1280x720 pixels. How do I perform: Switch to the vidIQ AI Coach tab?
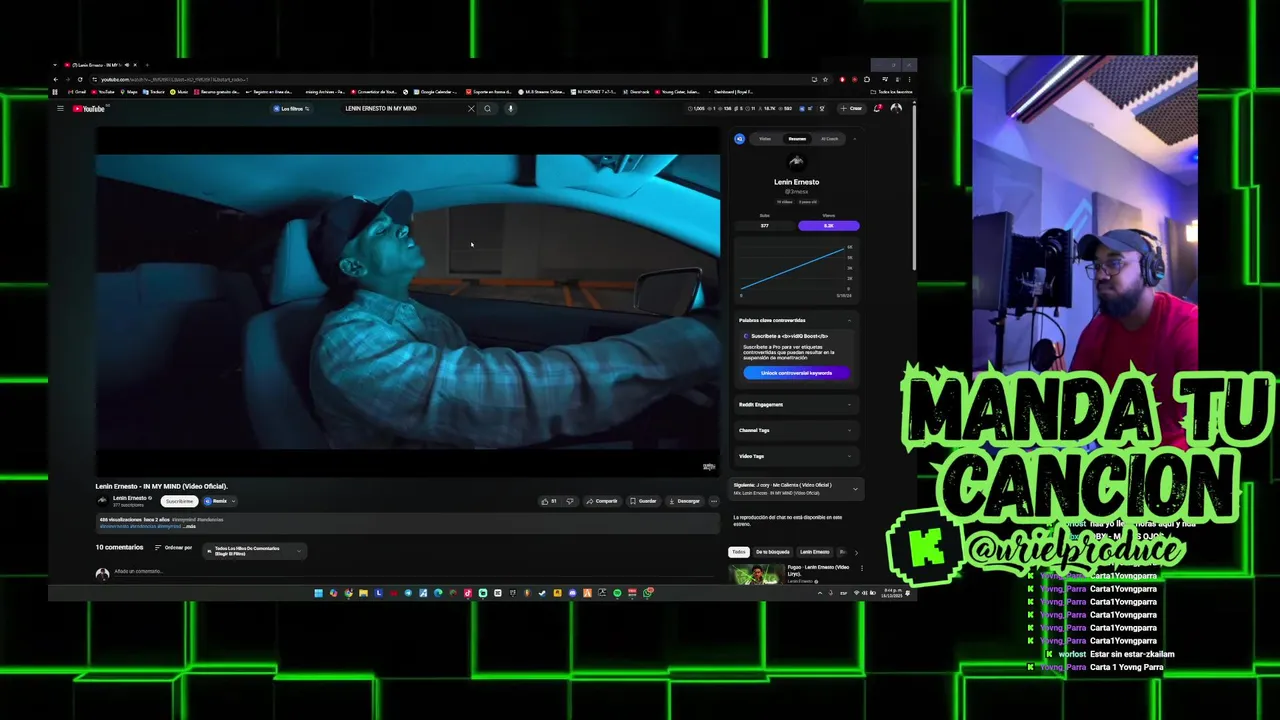pyautogui.click(x=830, y=139)
